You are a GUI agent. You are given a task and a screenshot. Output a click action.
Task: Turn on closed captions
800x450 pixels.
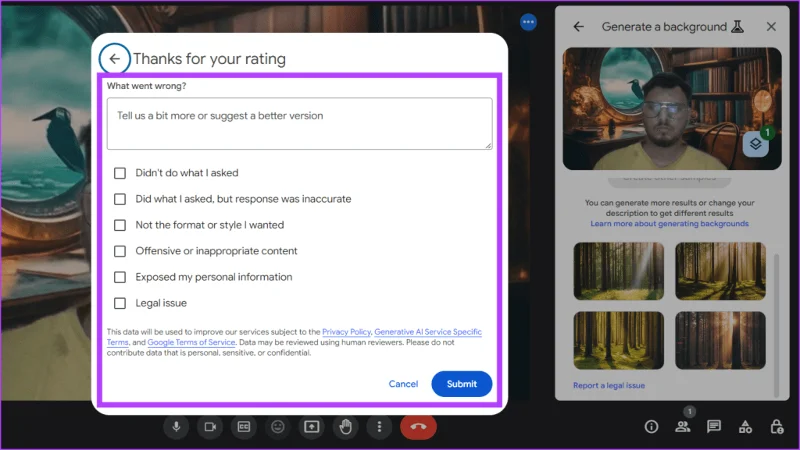tap(244, 427)
